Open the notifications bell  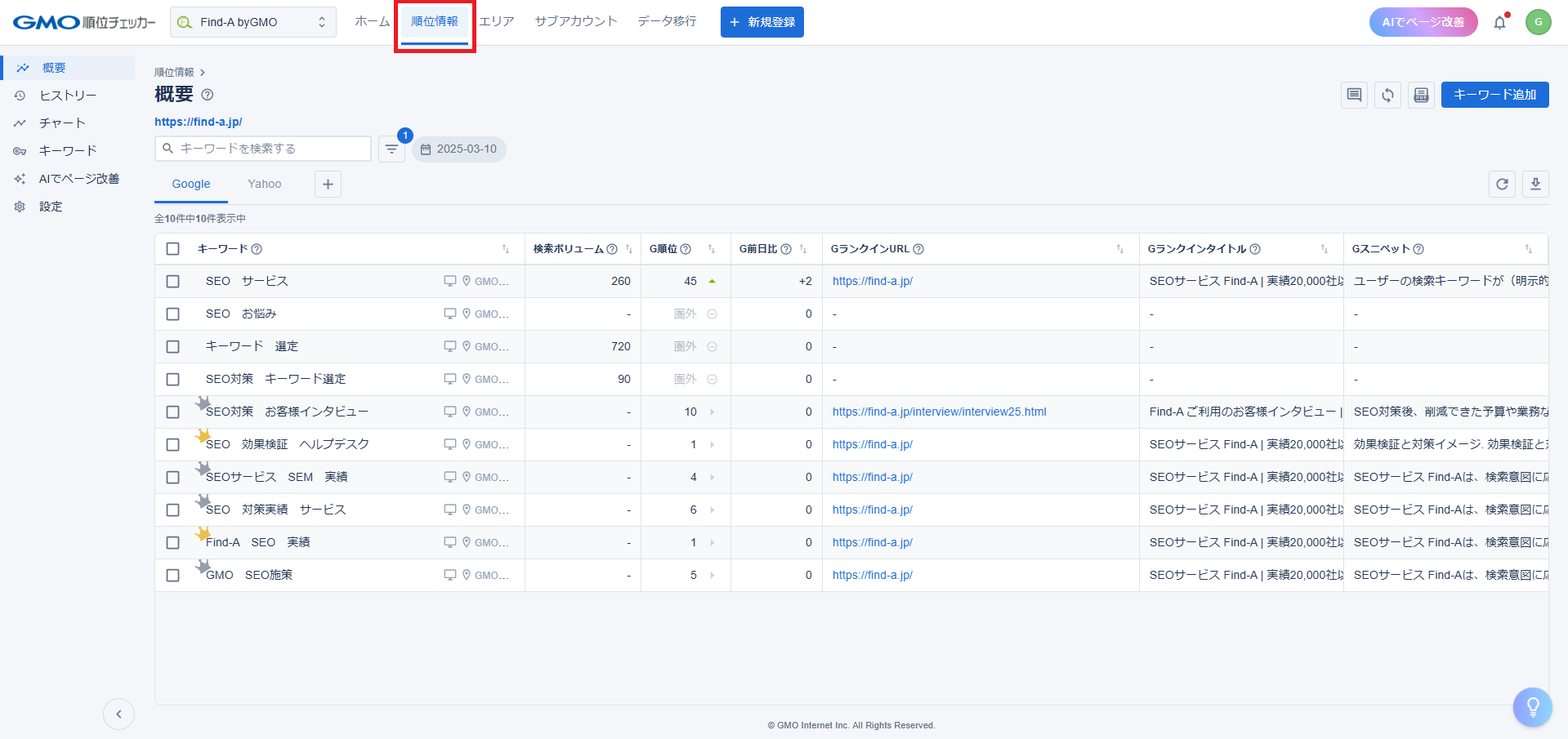tap(1499, 22)
